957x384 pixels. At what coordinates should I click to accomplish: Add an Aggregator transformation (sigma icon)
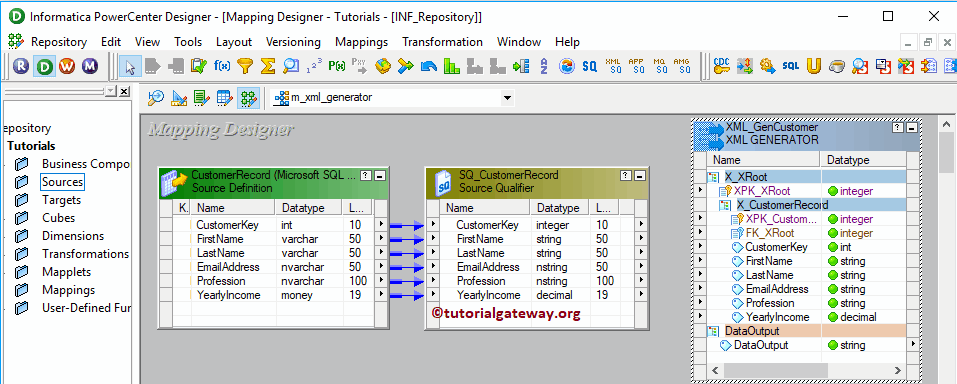tap(267, 66)
